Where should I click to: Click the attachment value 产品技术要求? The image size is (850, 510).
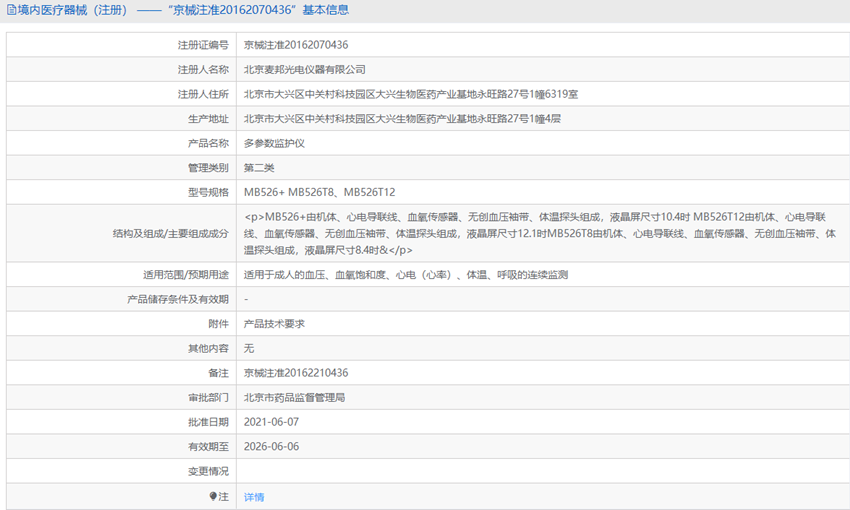274,323
